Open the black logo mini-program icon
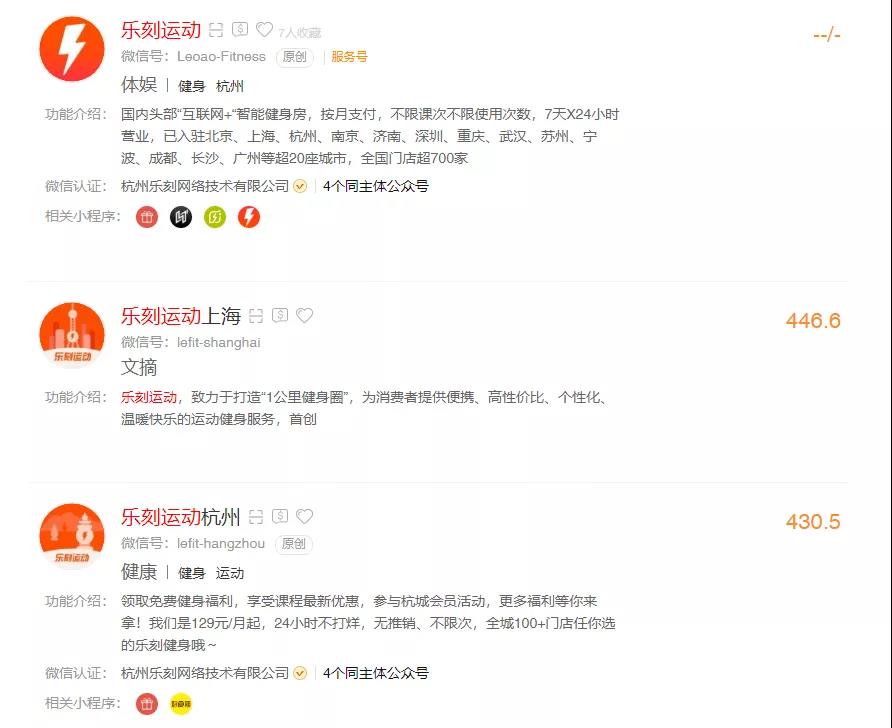The height and width of the screenshot is (728, 892). pyautogui.click(x=181, y=217)
